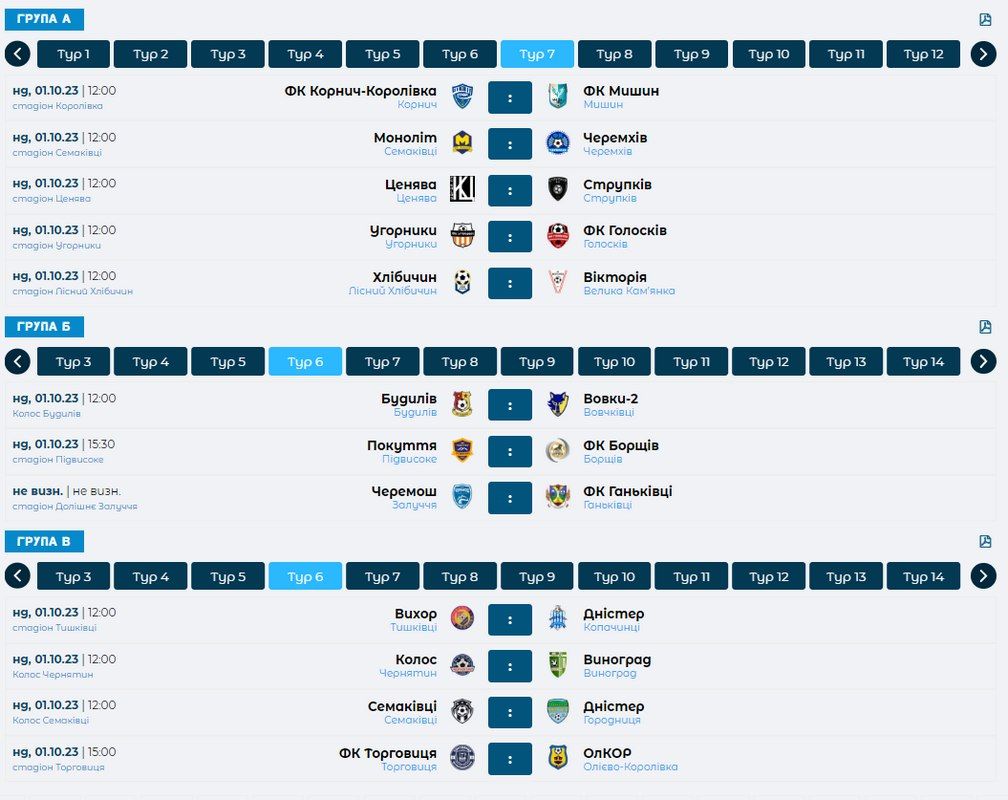Select Тур 14 in Group В
The width and height of the screenshot is (1008, 800).
tap(923, 576)
